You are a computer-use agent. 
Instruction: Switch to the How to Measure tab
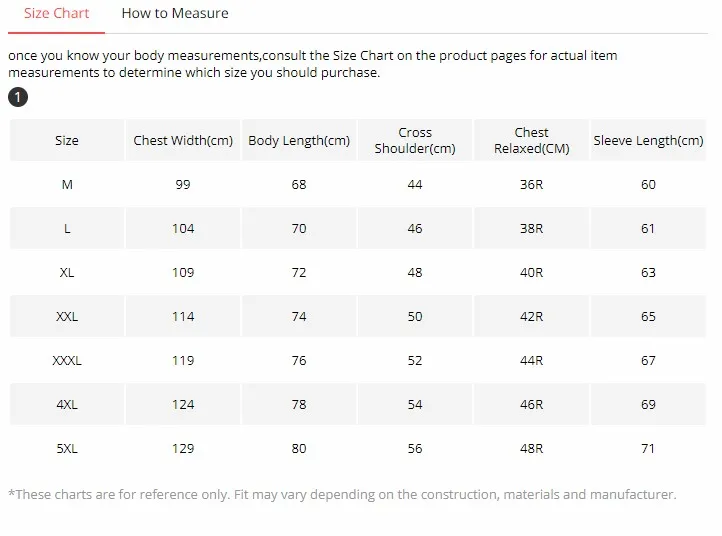click(175, 14)
